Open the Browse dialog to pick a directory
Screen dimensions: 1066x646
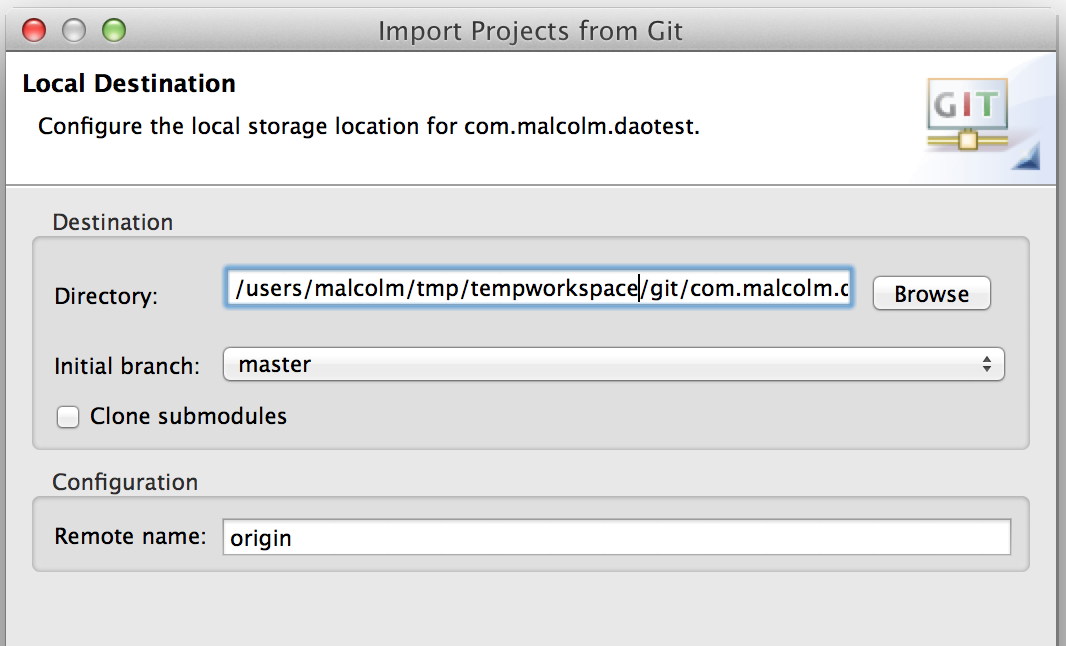[930, 293]
